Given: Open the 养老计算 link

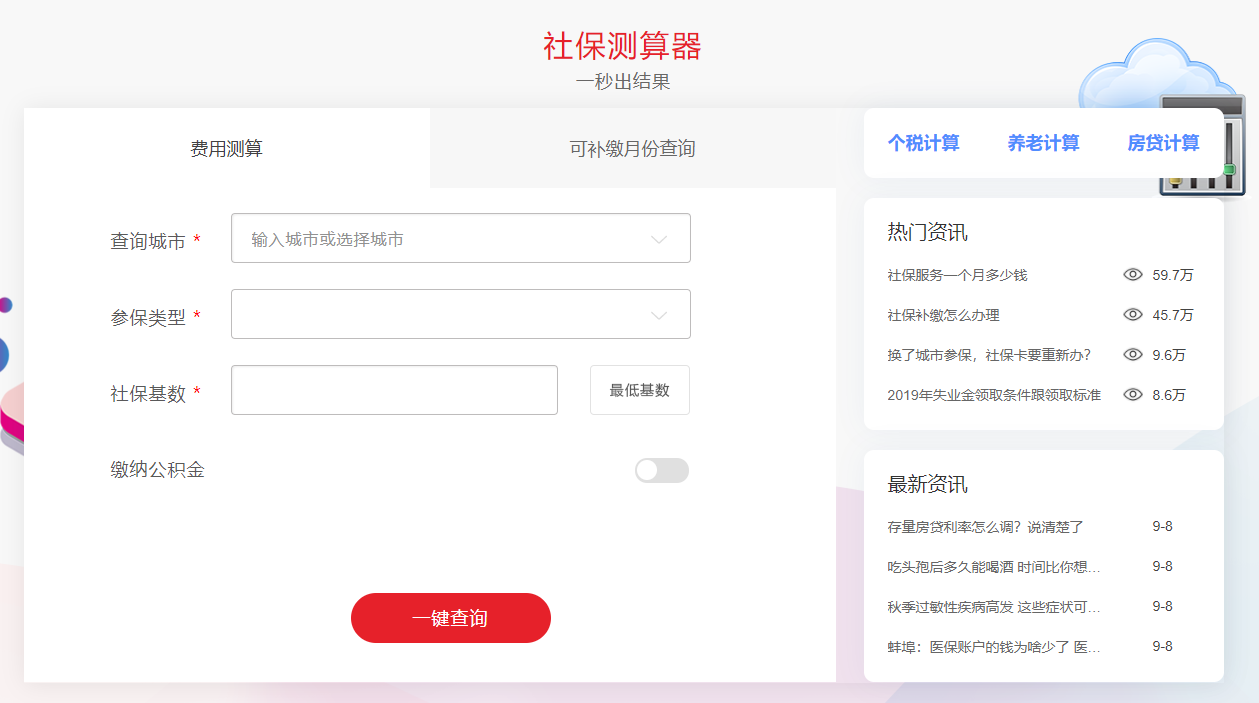Looking at the screenshot, I should pyautogui.click(x=1044, y=143).
